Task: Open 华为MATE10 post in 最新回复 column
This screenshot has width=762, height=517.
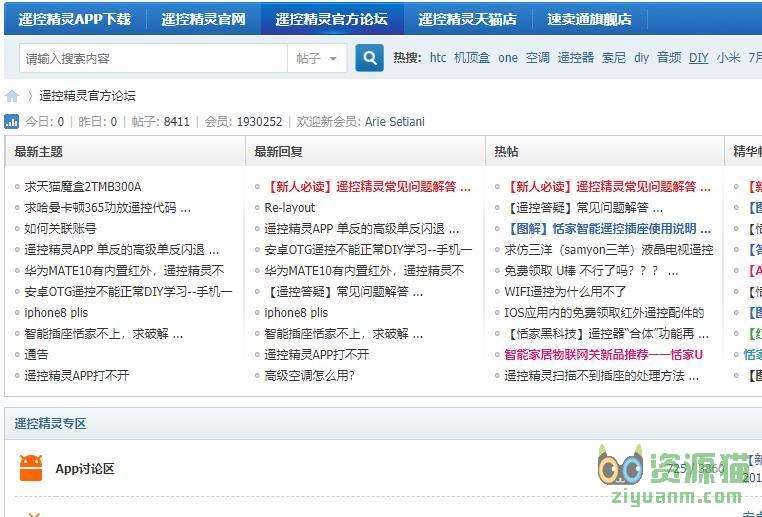Action: click(364, 270)
